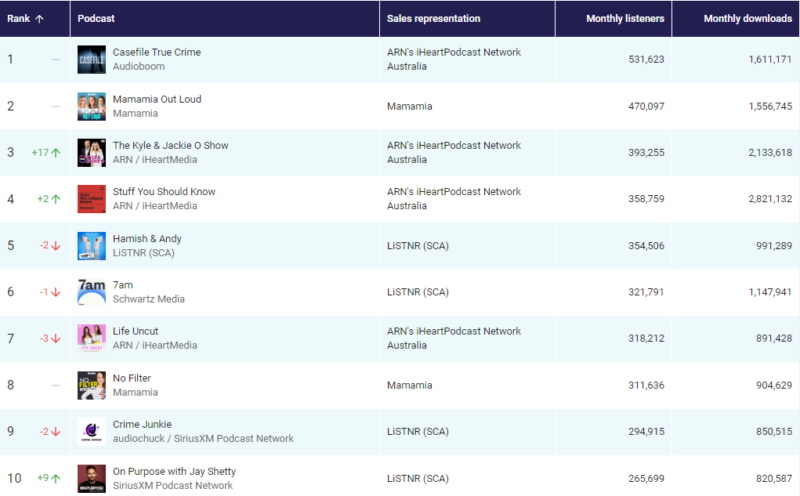This screenshot has width=800, height=496.
Task: Click the Mamamia Out Loud cover image
Action: (91, 106)
